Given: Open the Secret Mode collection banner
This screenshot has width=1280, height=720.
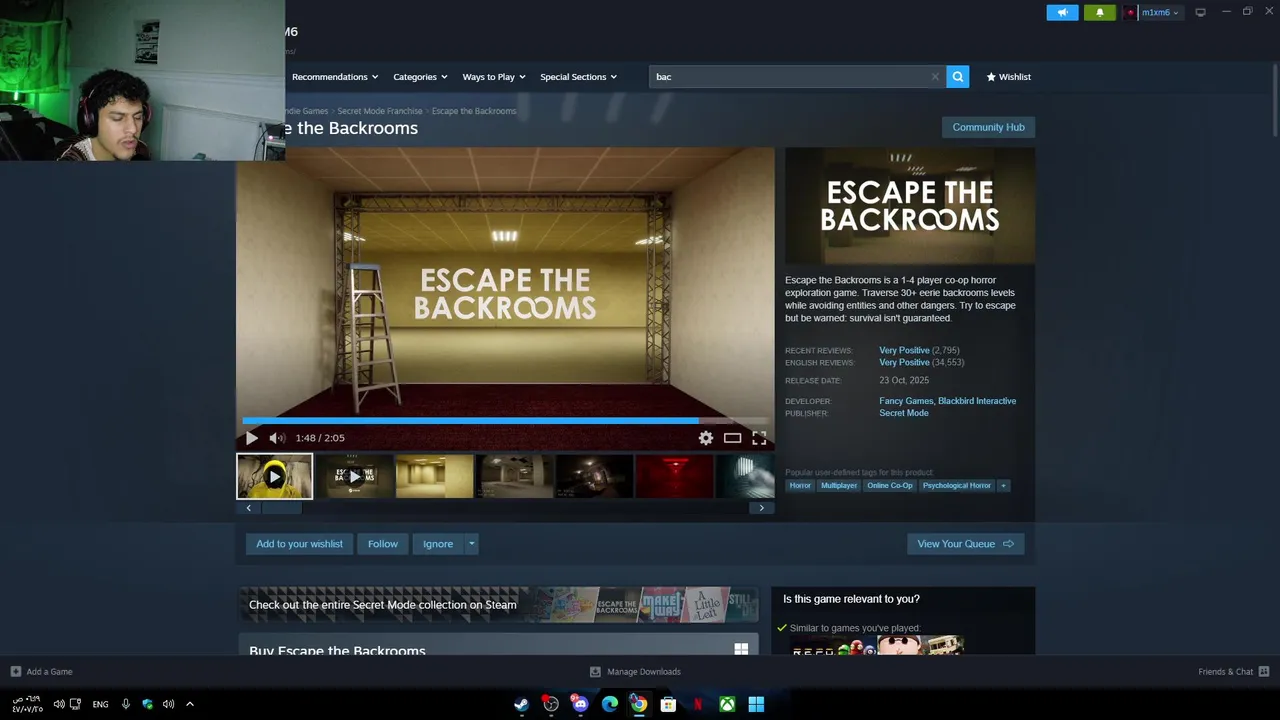Looking at the screenshot, I should pos(498,605).
